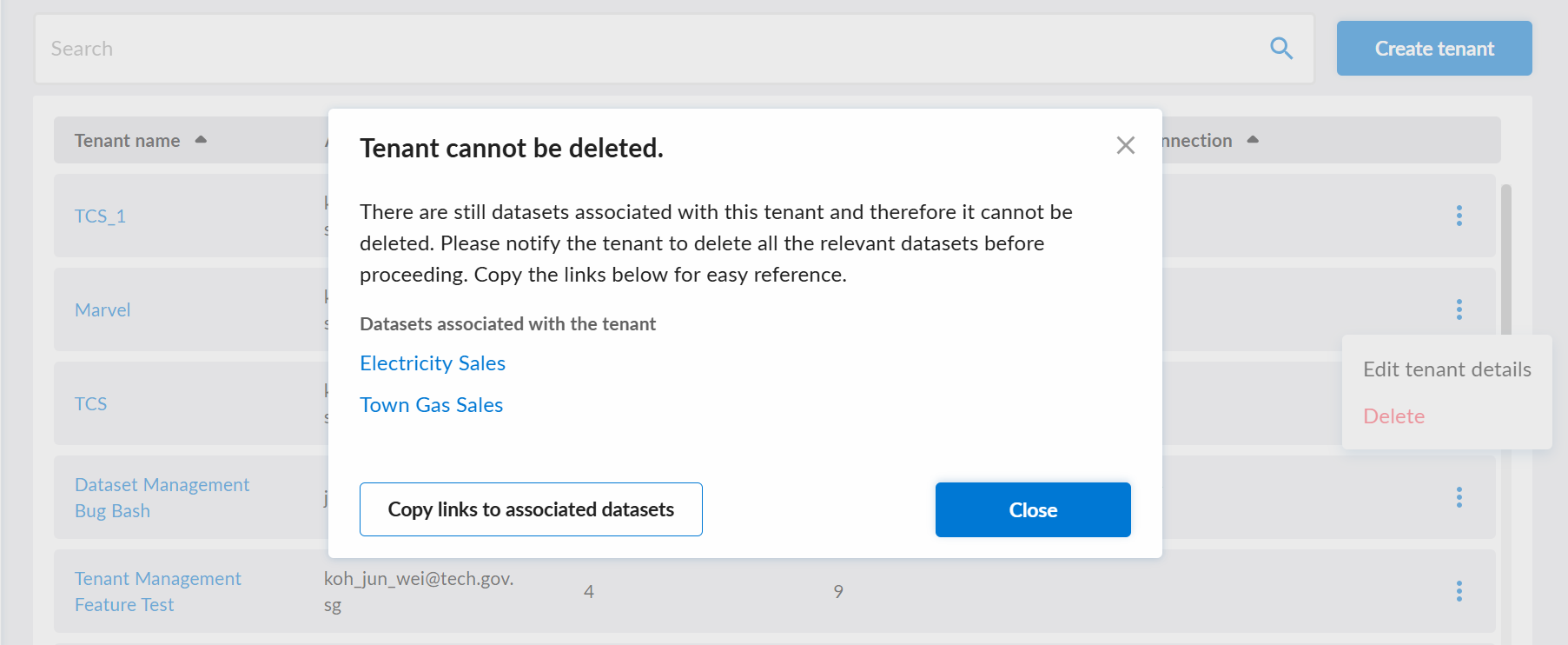Viewport: 1568px width, 645px height.
Task: Open the TCS_1 tenant link
Action: pos(100,216)
